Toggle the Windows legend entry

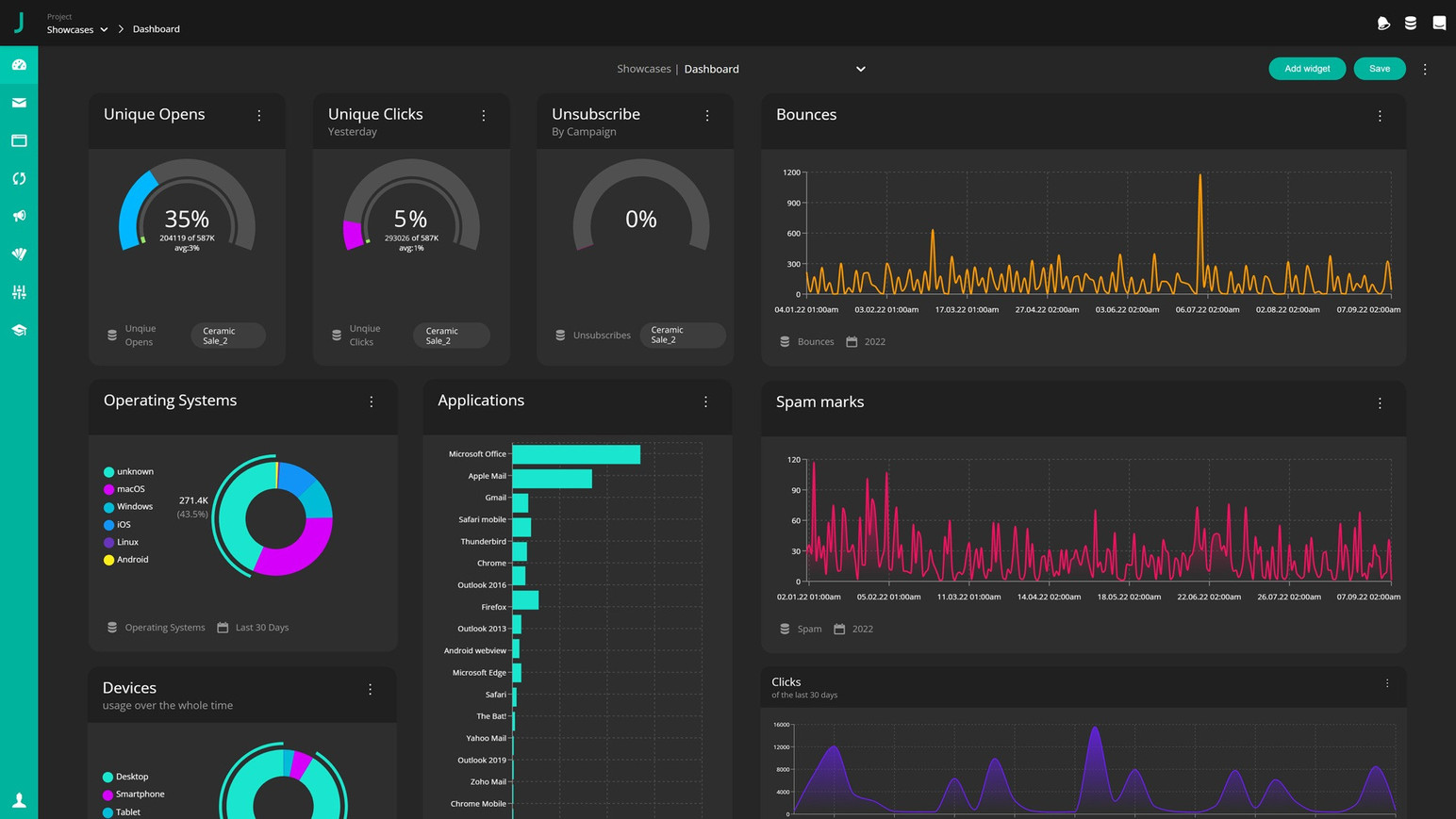coord(128,507)
